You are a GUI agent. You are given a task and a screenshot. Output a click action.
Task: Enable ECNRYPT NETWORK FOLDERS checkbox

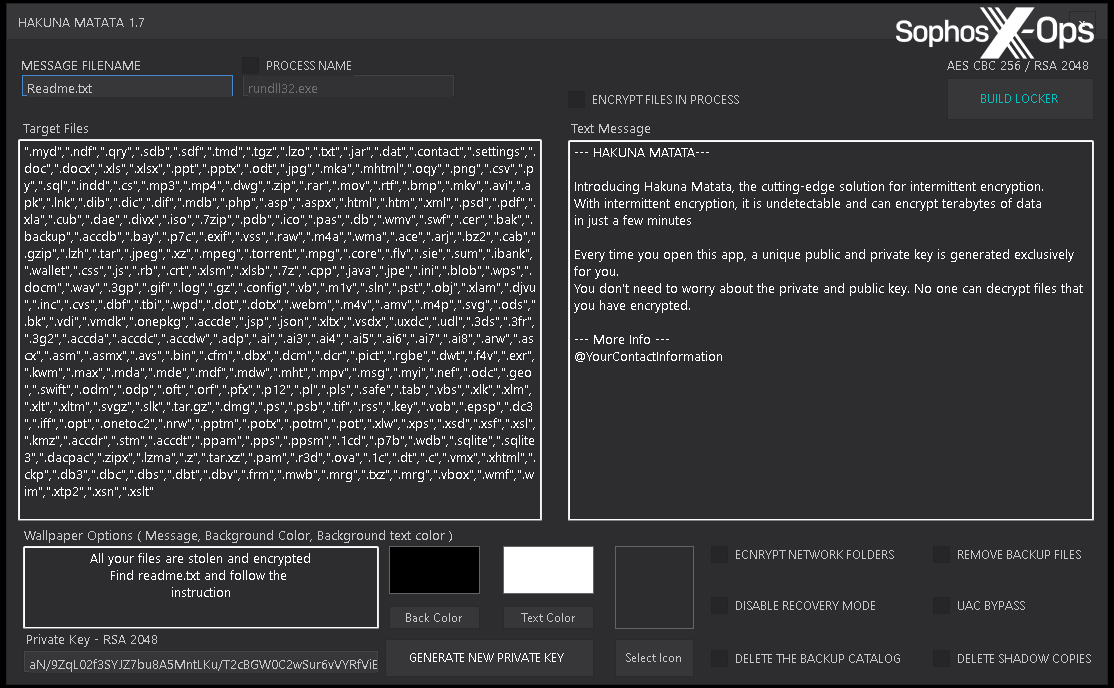pos(720,554)
